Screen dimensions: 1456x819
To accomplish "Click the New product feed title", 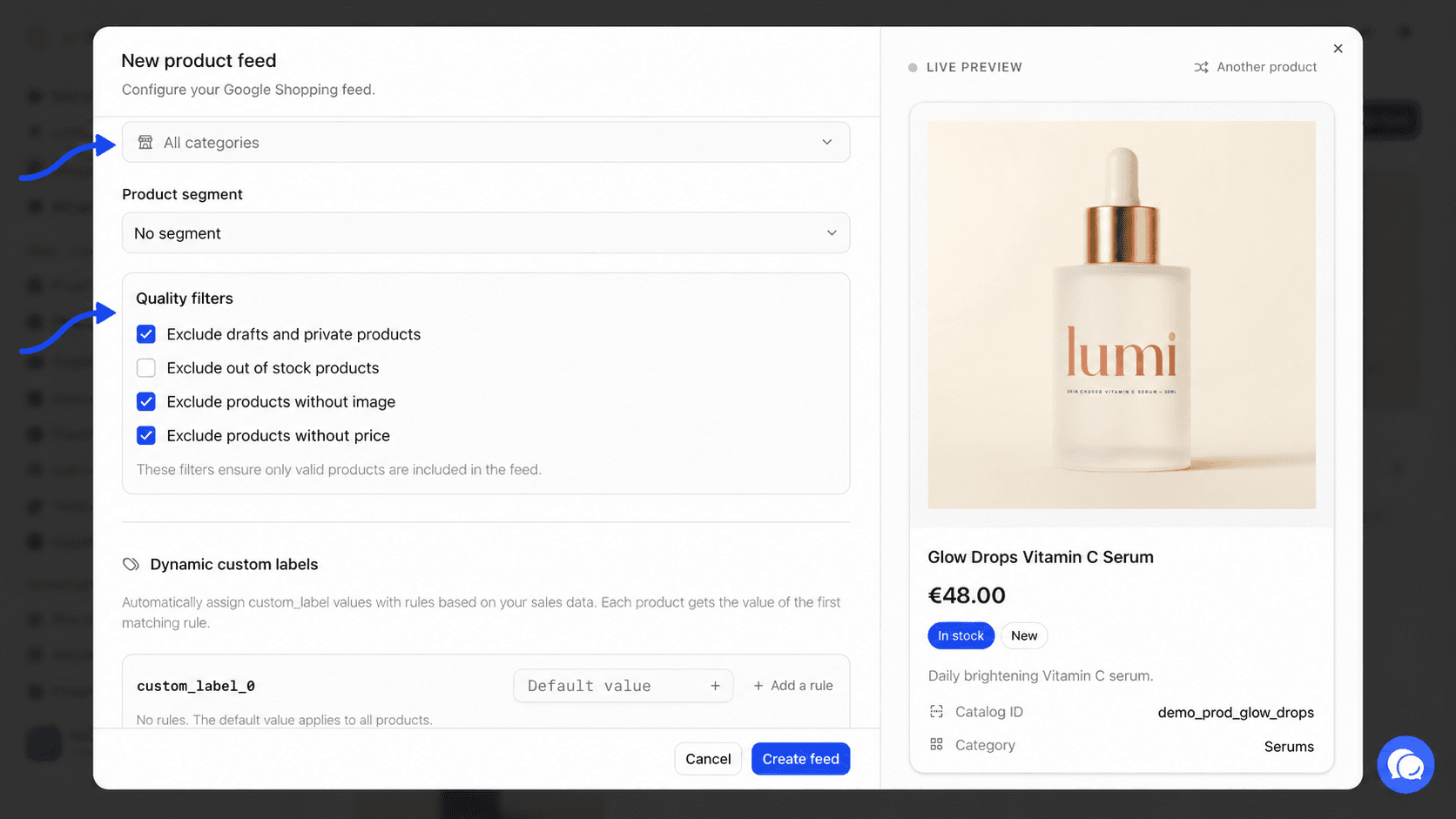I will 199,61.
